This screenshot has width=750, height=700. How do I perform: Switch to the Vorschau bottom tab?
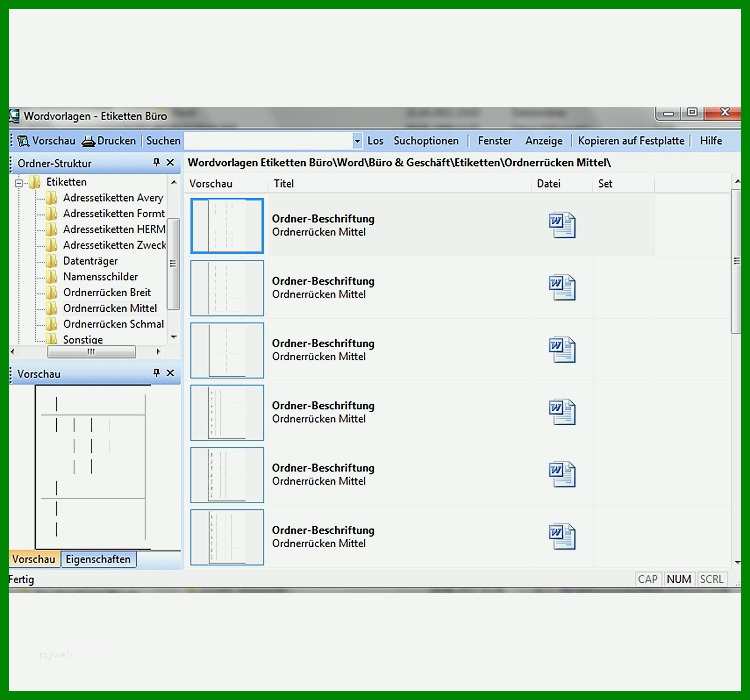pyautogui.click(x=34, y=559)
